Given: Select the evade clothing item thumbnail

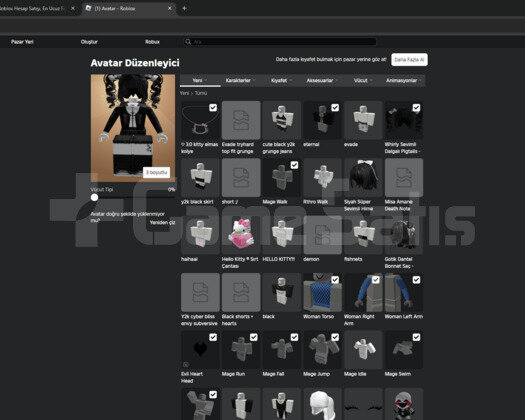Looking at the screenshot, I should [x=363, y=120].
